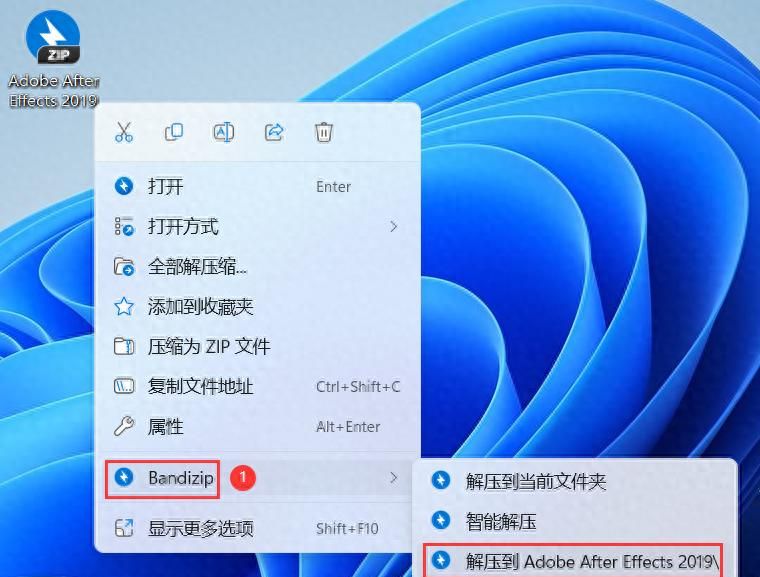Screen dimensions: 760x577
Task: Click the Ctrl+Shift+C shortcut text
Action: (x=358, y=386)
